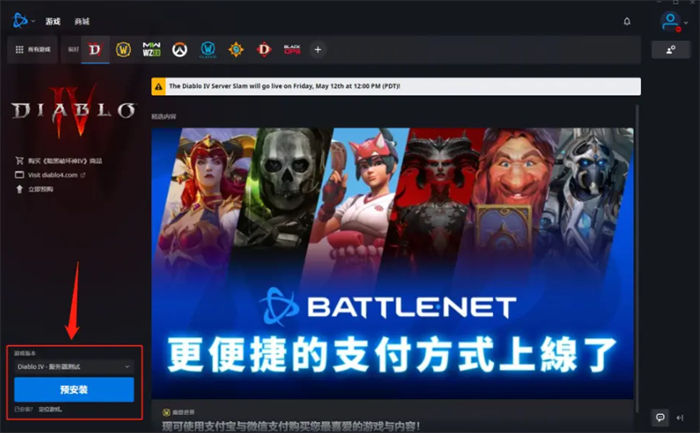Viewport: 700px width, 433px height.
Task: Add a game with the plus button
Action: (318, 50)
